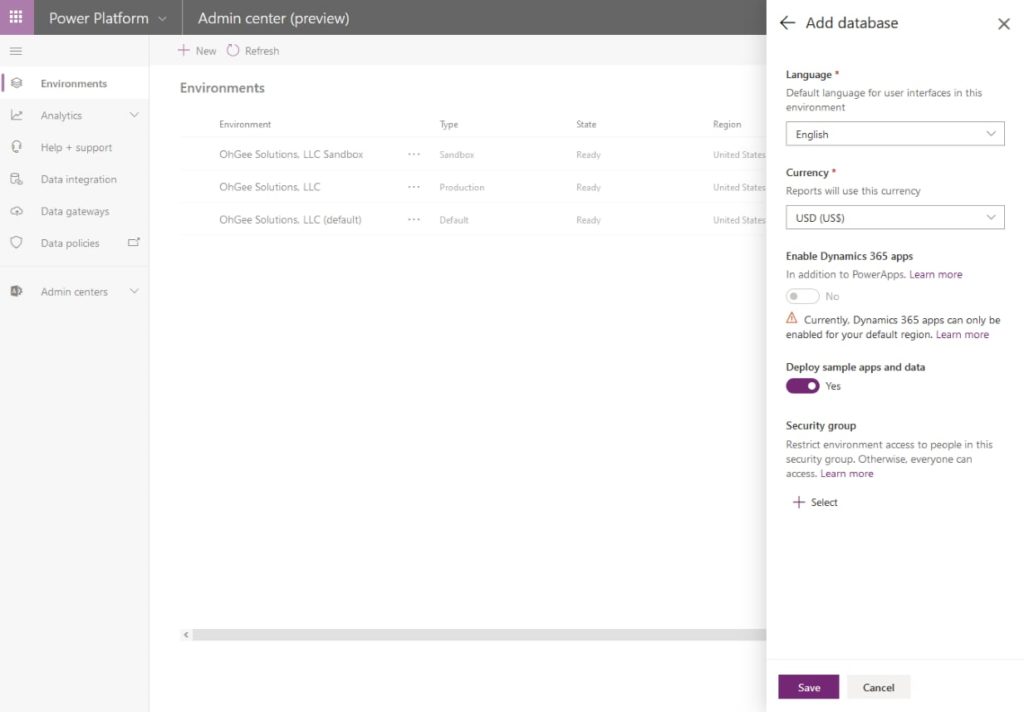
Task: Open the Currency dropdown
Action: 894,217
